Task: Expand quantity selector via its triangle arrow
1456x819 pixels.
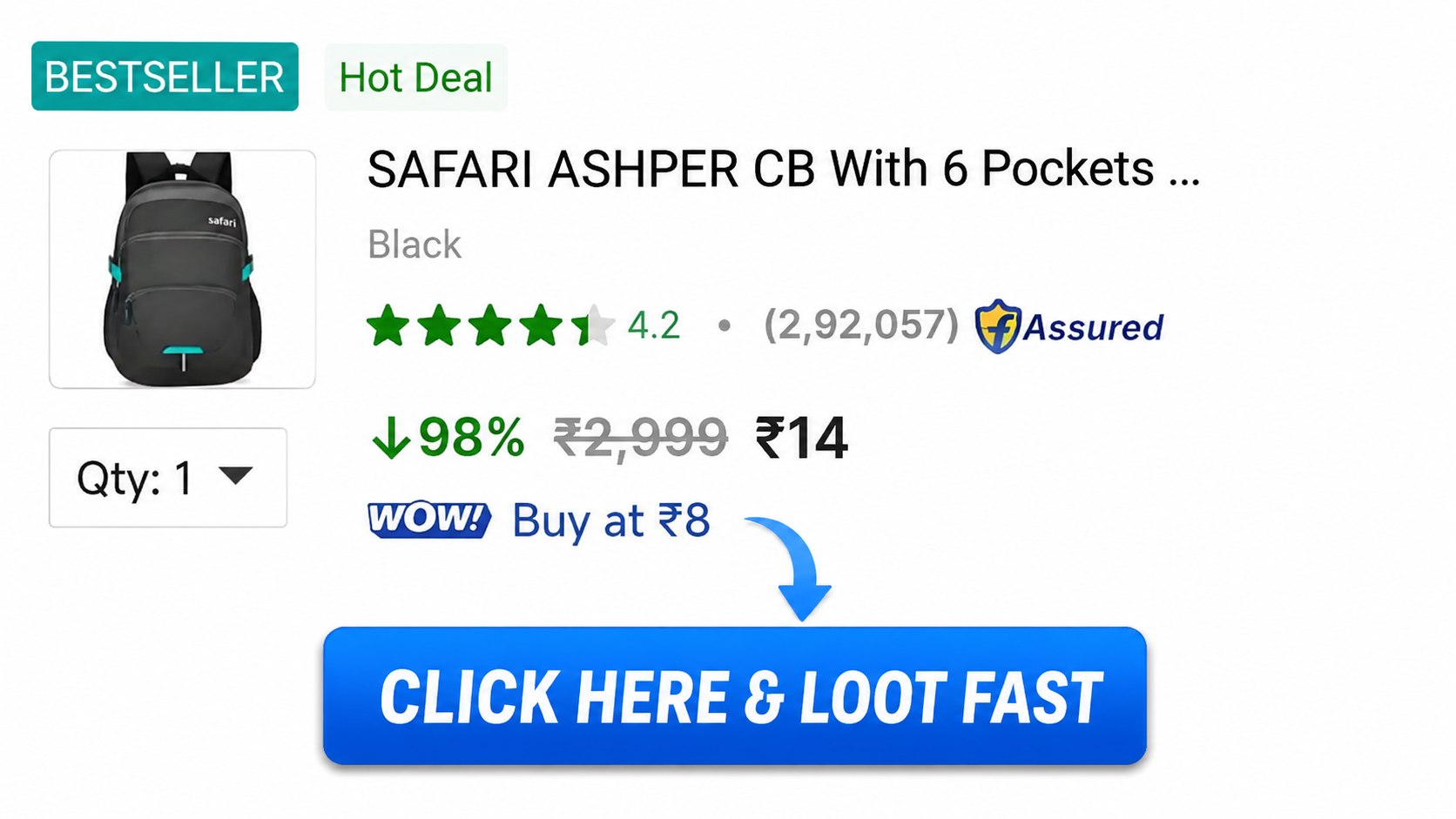Action: click(236, 476)
